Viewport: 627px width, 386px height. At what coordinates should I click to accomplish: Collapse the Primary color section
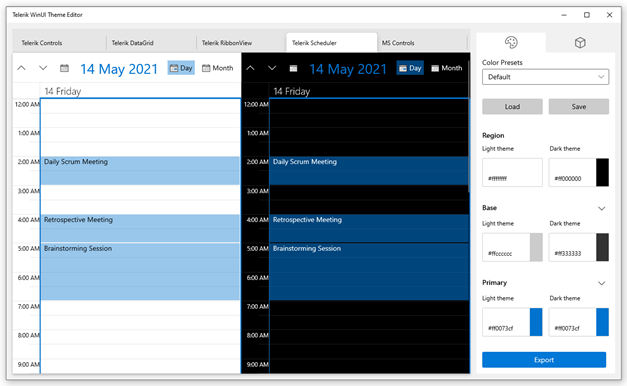tap(601, 283)
